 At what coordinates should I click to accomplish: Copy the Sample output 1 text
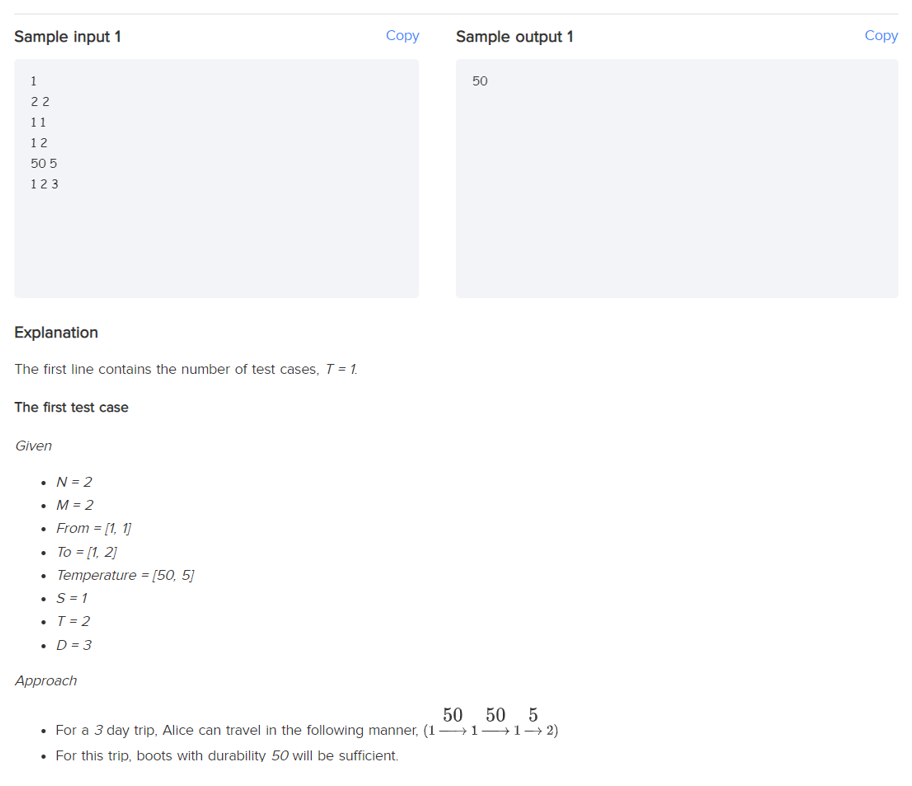click(881, 36)
